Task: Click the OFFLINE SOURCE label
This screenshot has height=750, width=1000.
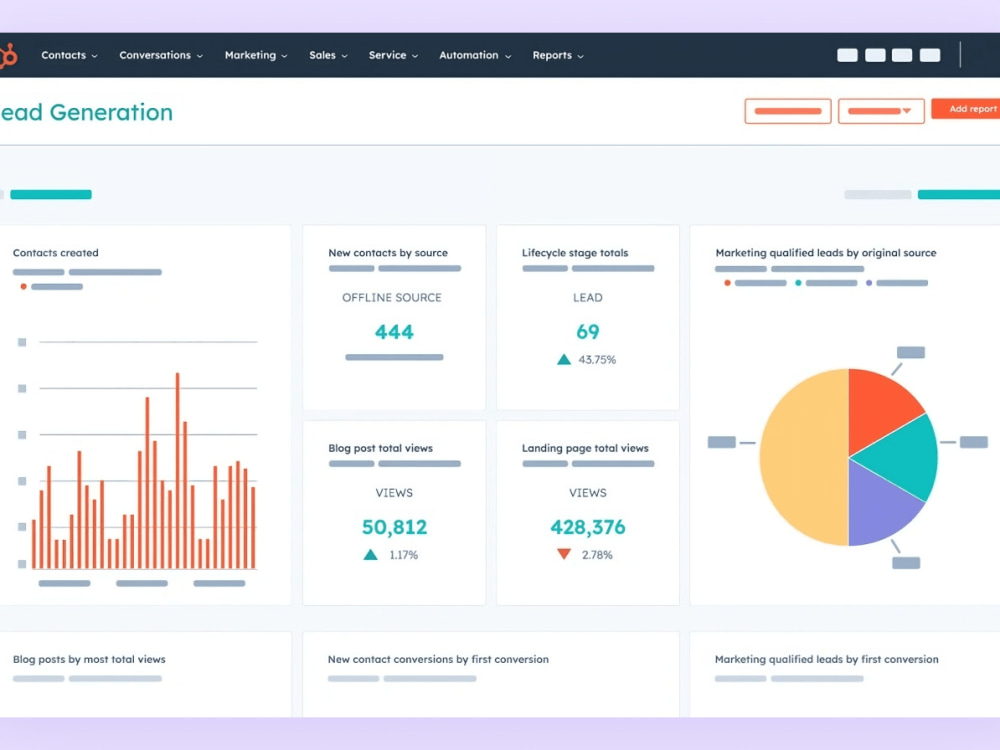Action: [392, 297]
